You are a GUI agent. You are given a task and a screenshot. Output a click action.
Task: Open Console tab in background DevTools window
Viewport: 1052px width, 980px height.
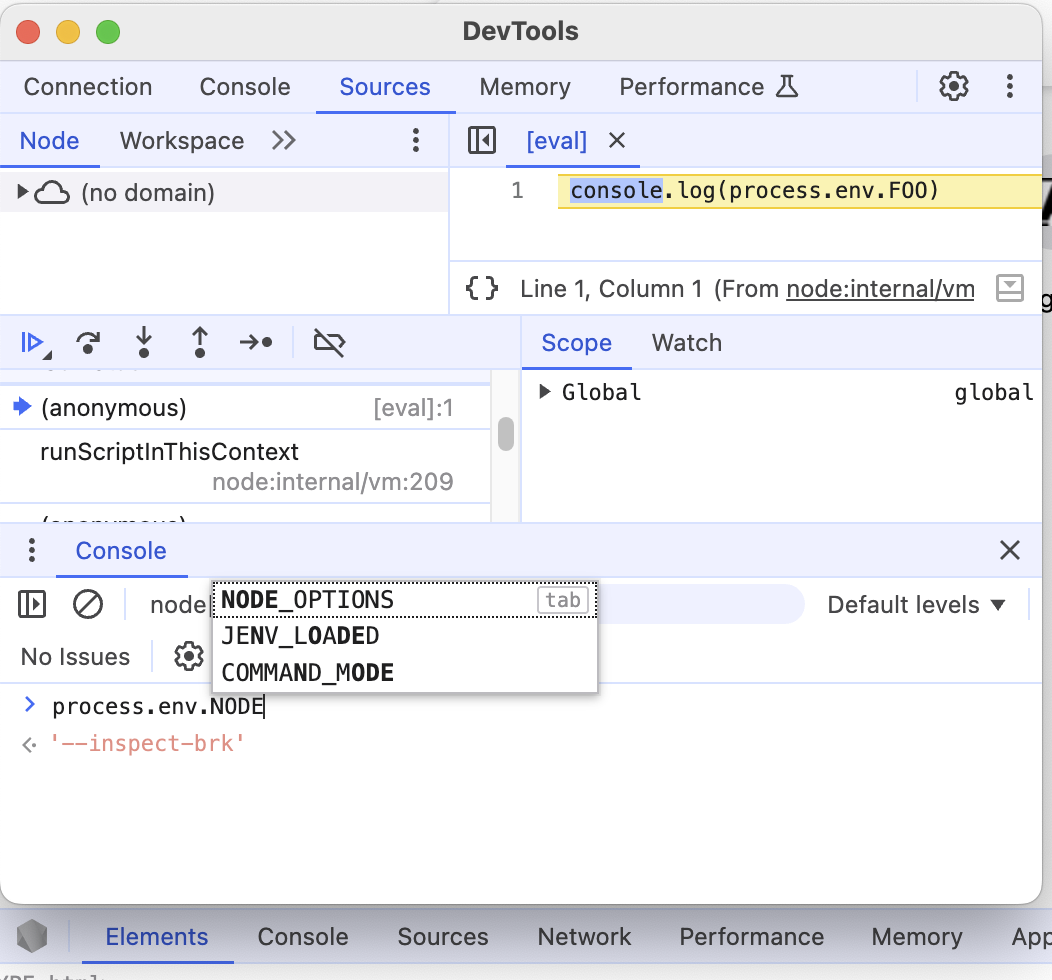[x=303, y=936]
